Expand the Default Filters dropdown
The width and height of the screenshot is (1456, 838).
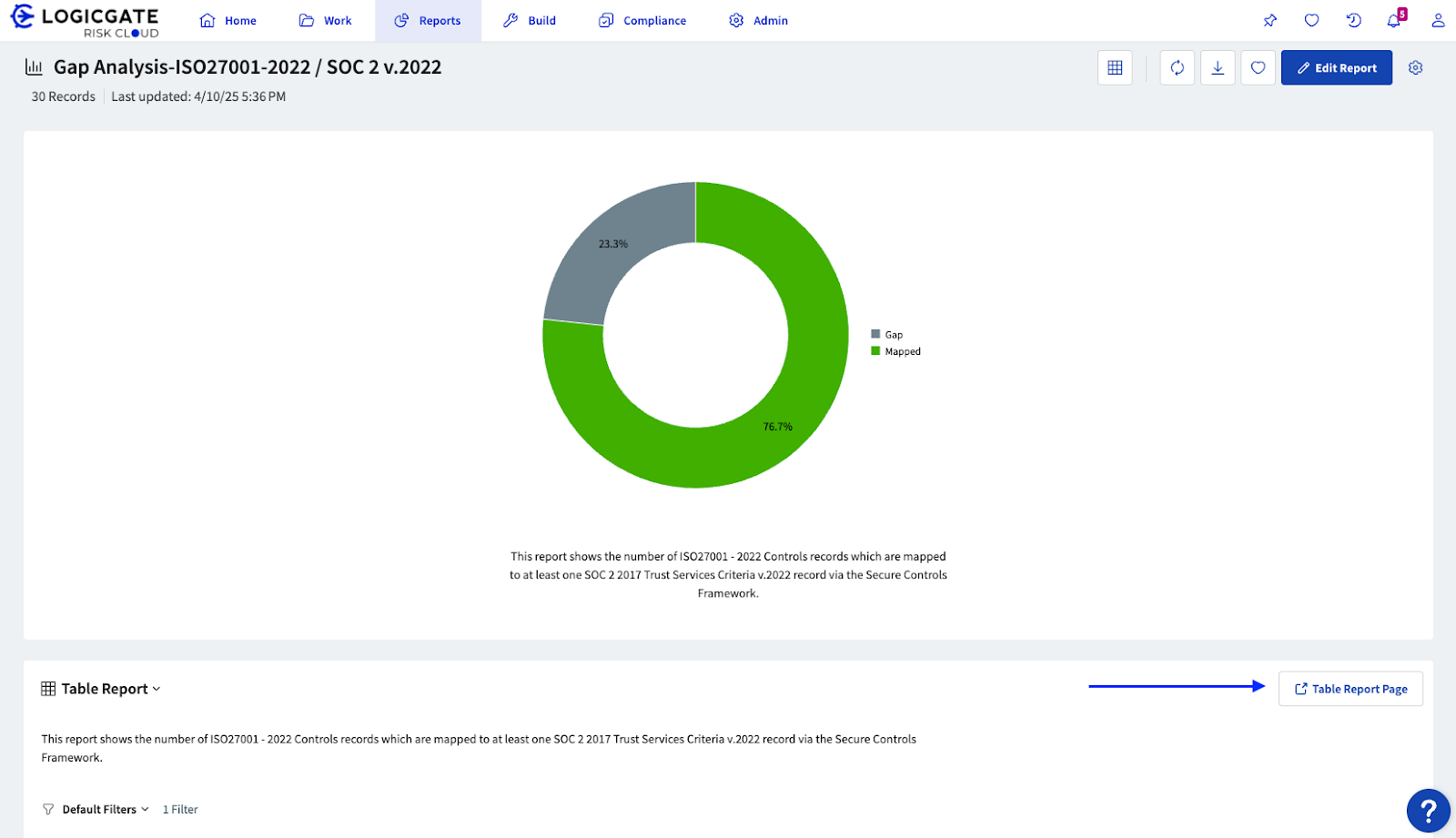click(96, 809)
